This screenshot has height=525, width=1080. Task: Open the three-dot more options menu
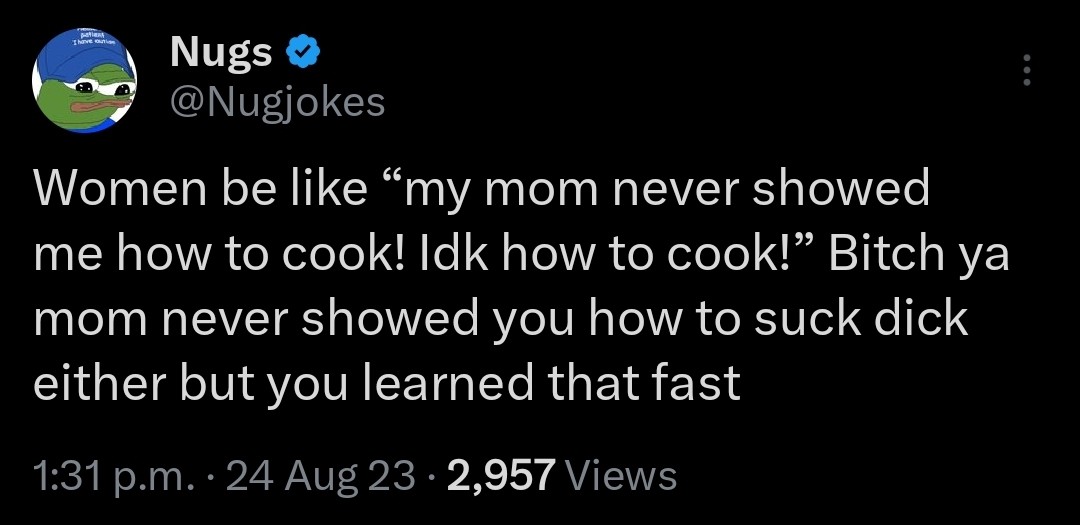[x=1023, y=70]
